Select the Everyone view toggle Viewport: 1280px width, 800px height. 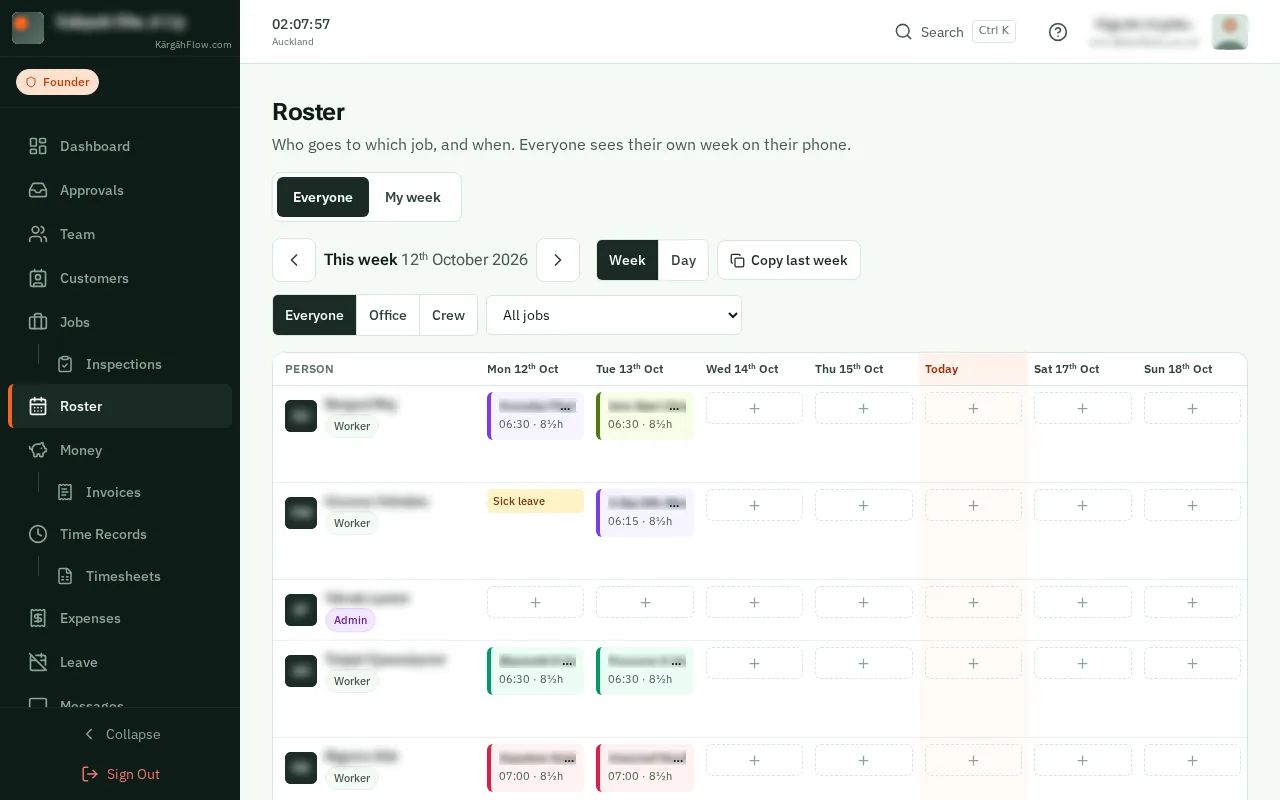coord(323,197)
